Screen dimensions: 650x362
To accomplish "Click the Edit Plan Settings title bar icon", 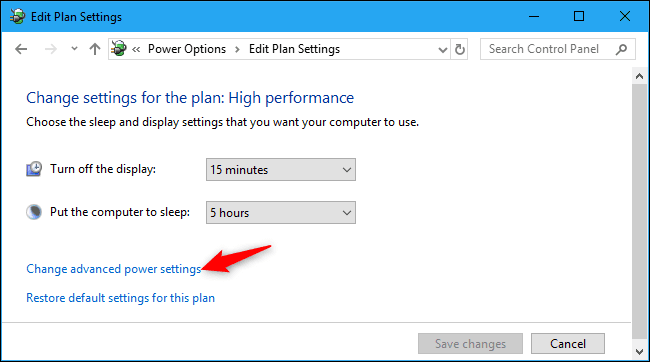I will coord(17,17).
